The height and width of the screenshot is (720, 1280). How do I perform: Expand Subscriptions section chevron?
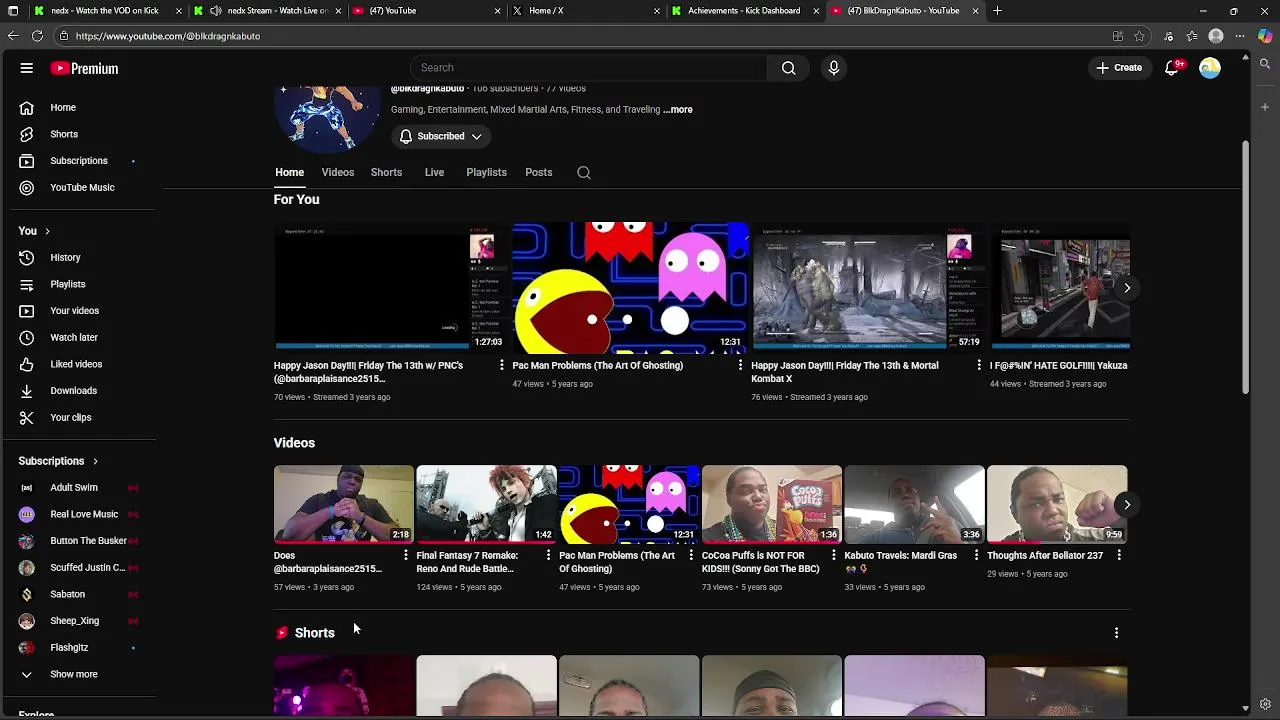tap(95, 461)
